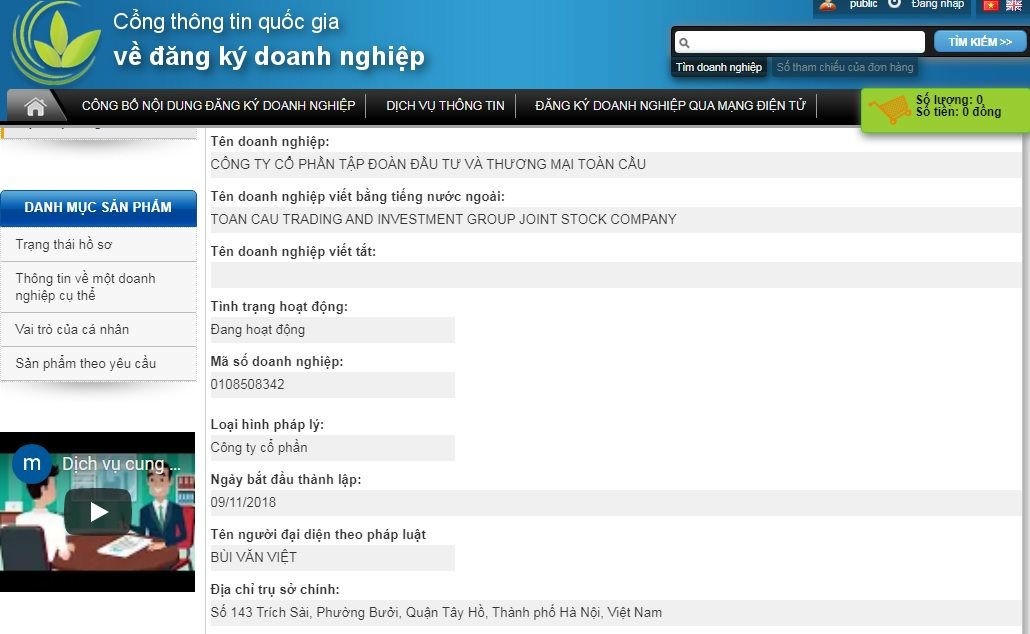
Task: Click inside the enterprise search field
Action: 805,42
